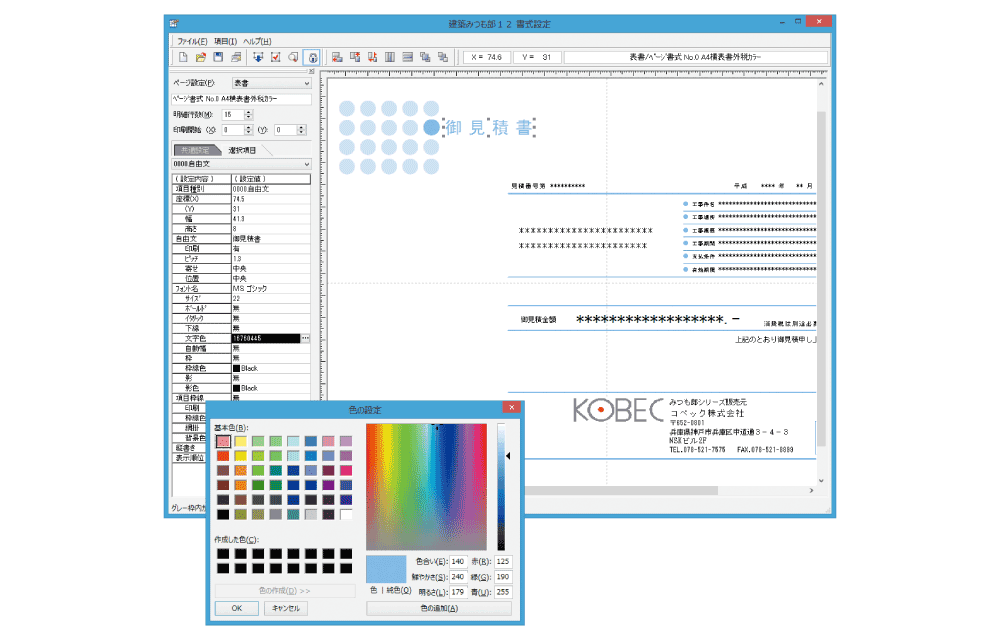The width and height of the screenshot is (1000, 640).
Task: Click the align-top red arrow icon
Action: (x=355, y=57)
